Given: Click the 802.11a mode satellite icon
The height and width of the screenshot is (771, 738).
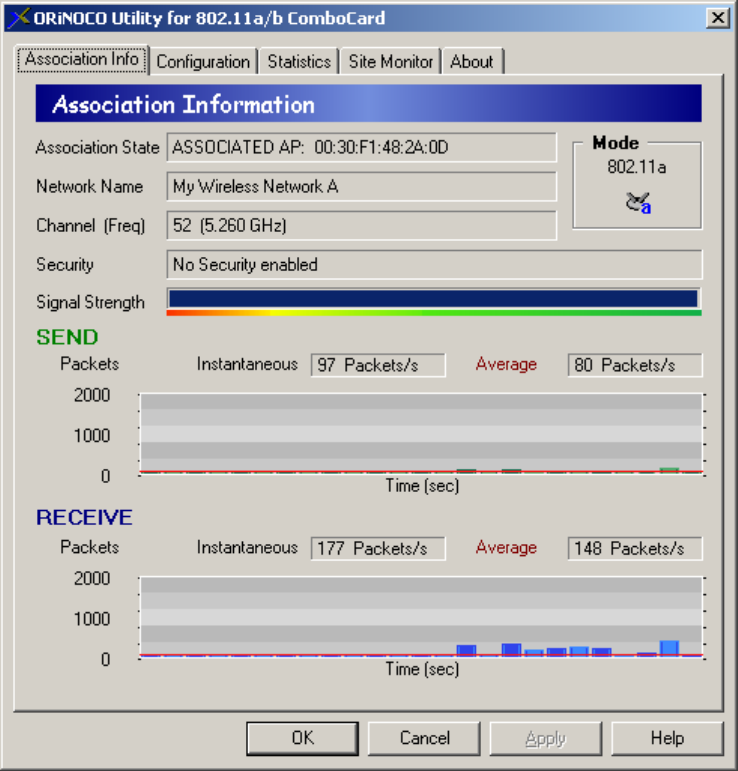Looking at the screenshot, I should coord(638,203).
